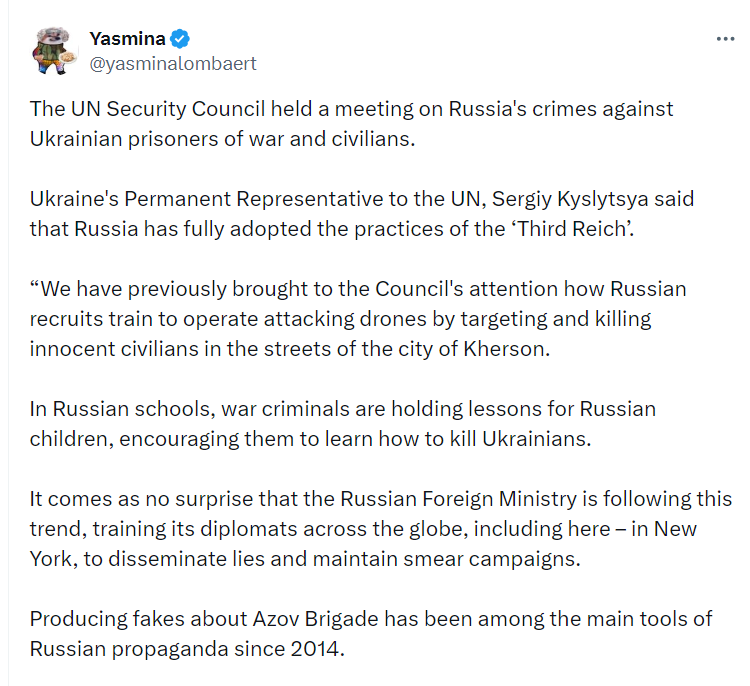
Task: Click the paragraph starting "Producing fakes about"
Action: 371,634
